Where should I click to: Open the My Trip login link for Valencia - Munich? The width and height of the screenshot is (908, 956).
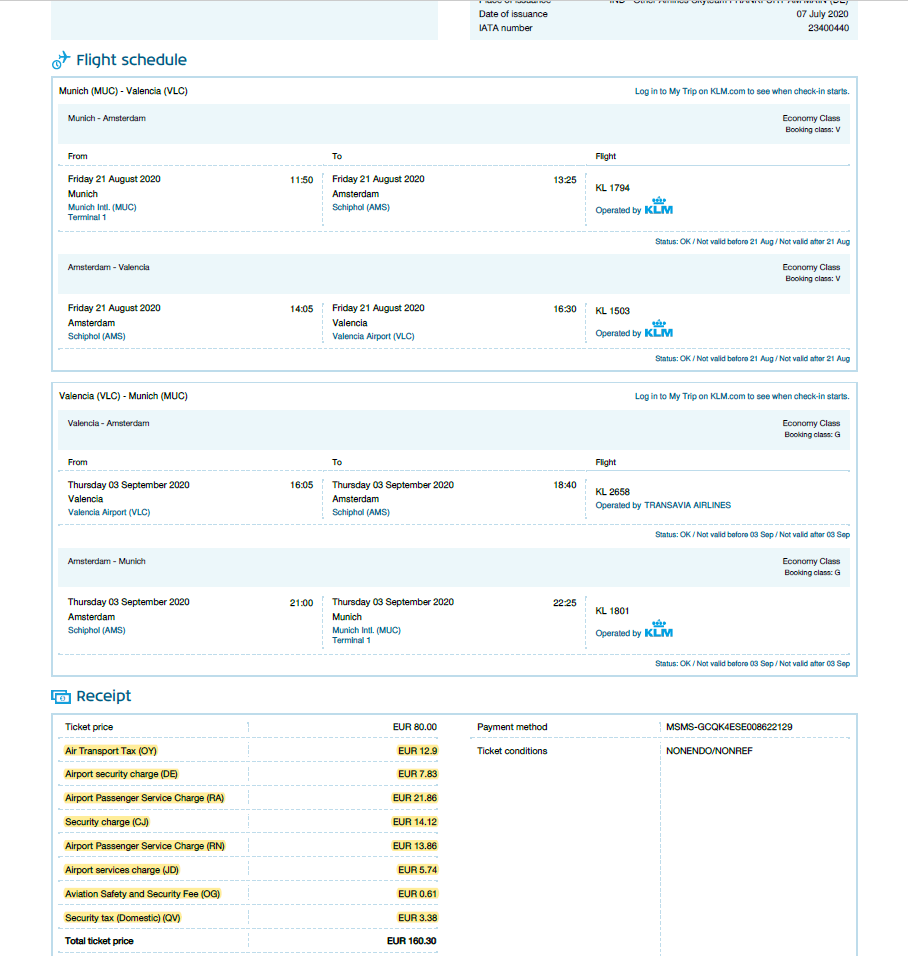click(742, 396)
